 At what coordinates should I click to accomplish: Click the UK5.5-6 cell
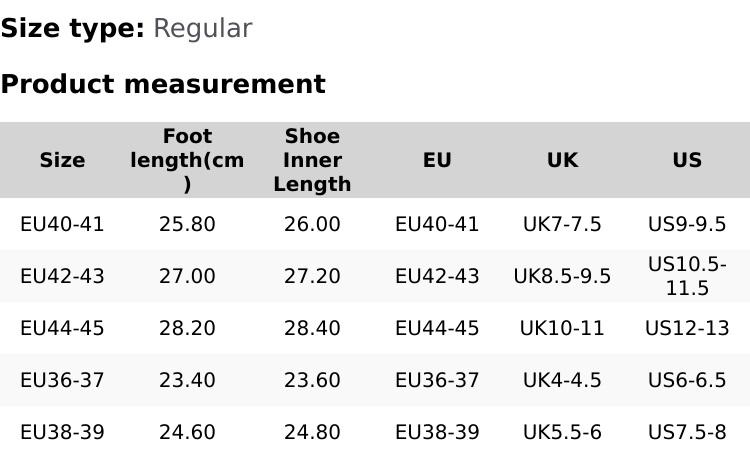click(562, 432)
